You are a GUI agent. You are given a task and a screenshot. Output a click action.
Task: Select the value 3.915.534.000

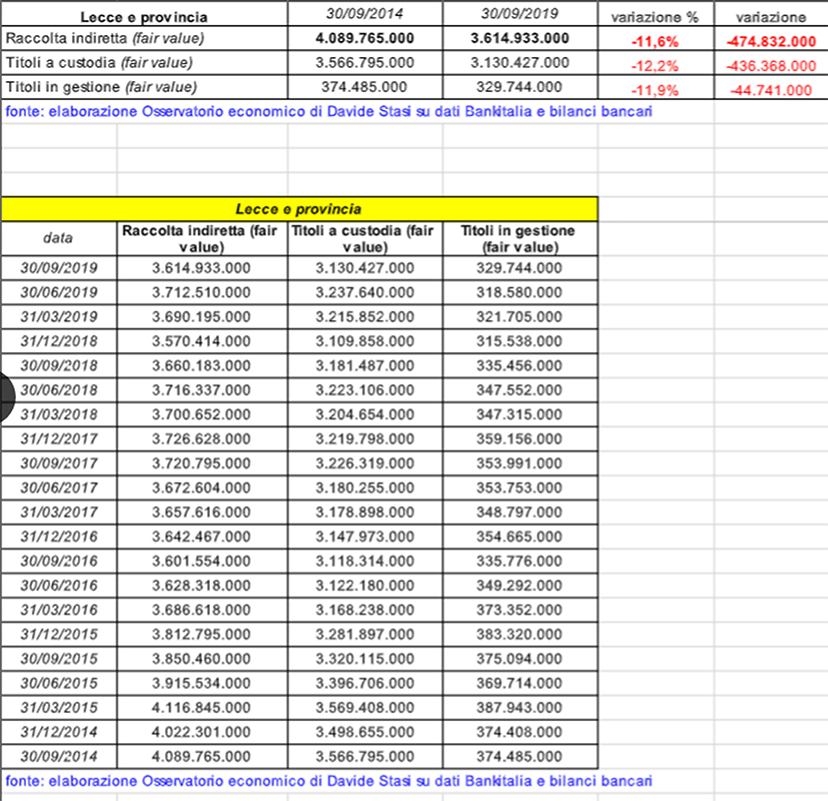201,683
